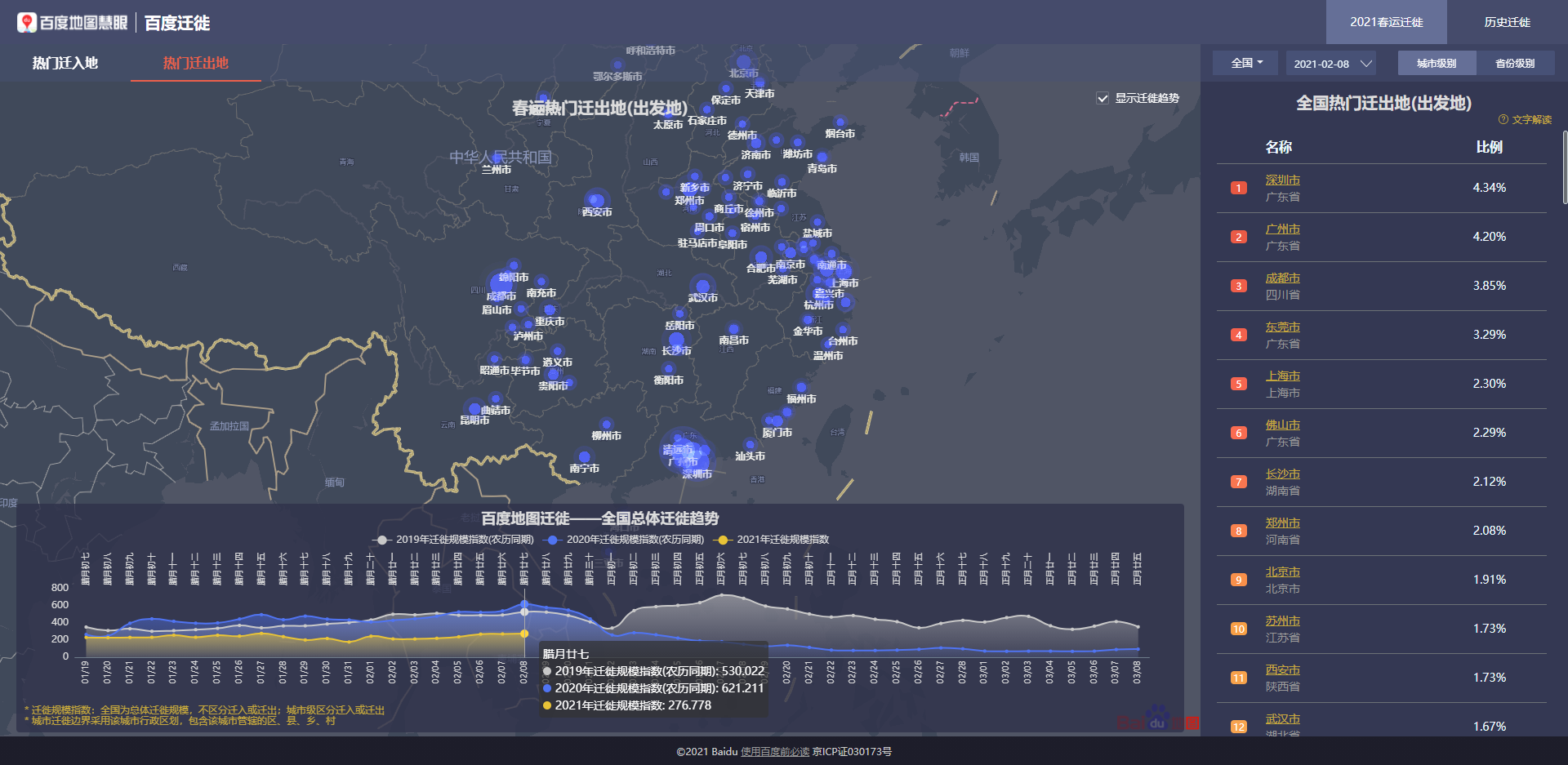Image resolution: width=1568 pixels, height=765 pixels.
Task: Click the 01/19 date label on chart axis
Action: coord(85,672)
